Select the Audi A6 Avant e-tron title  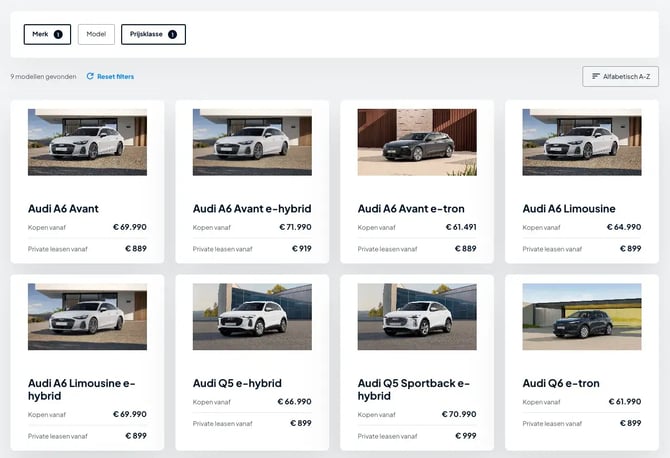(411, 208)
